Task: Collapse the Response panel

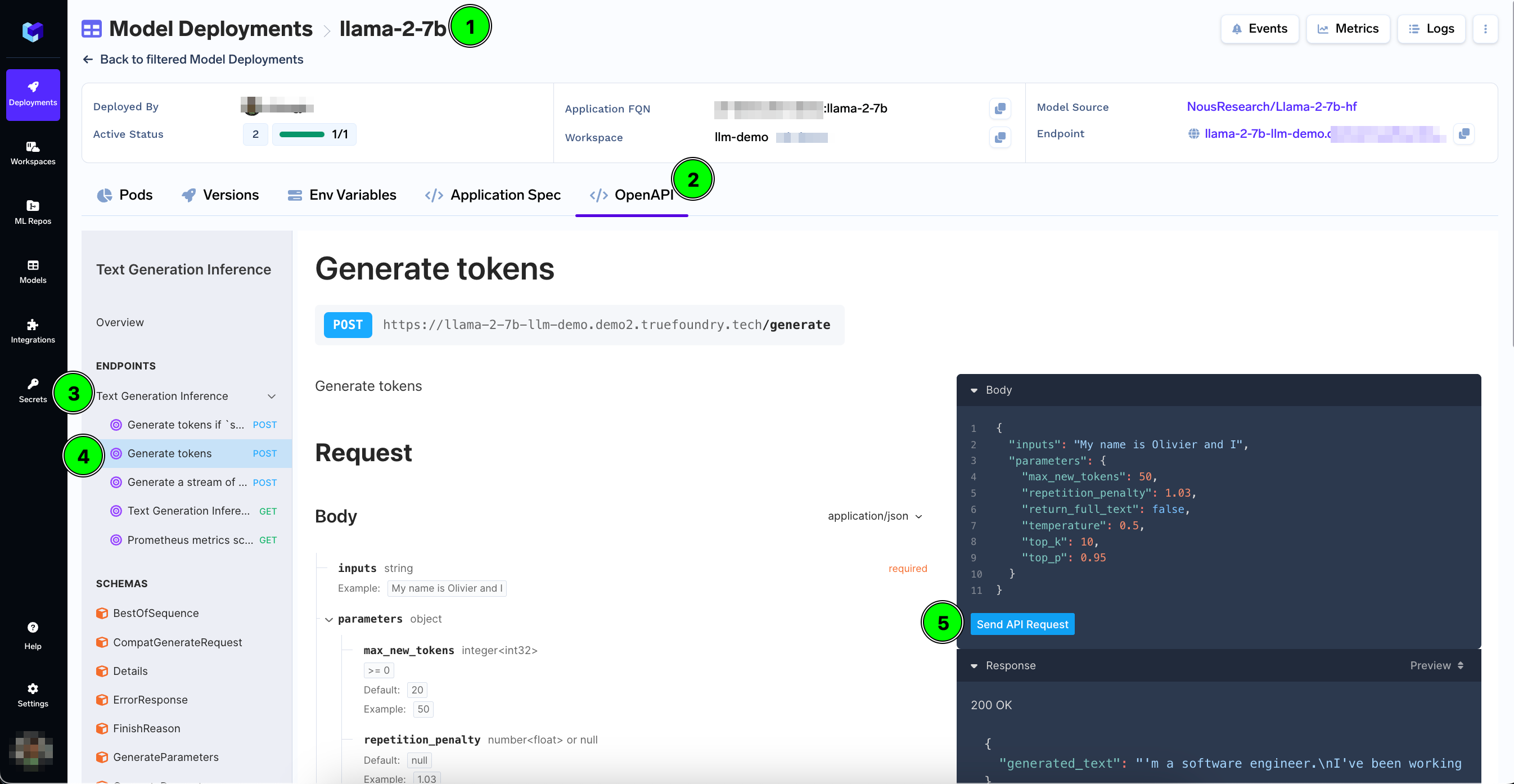Action: tap(974, 666)
